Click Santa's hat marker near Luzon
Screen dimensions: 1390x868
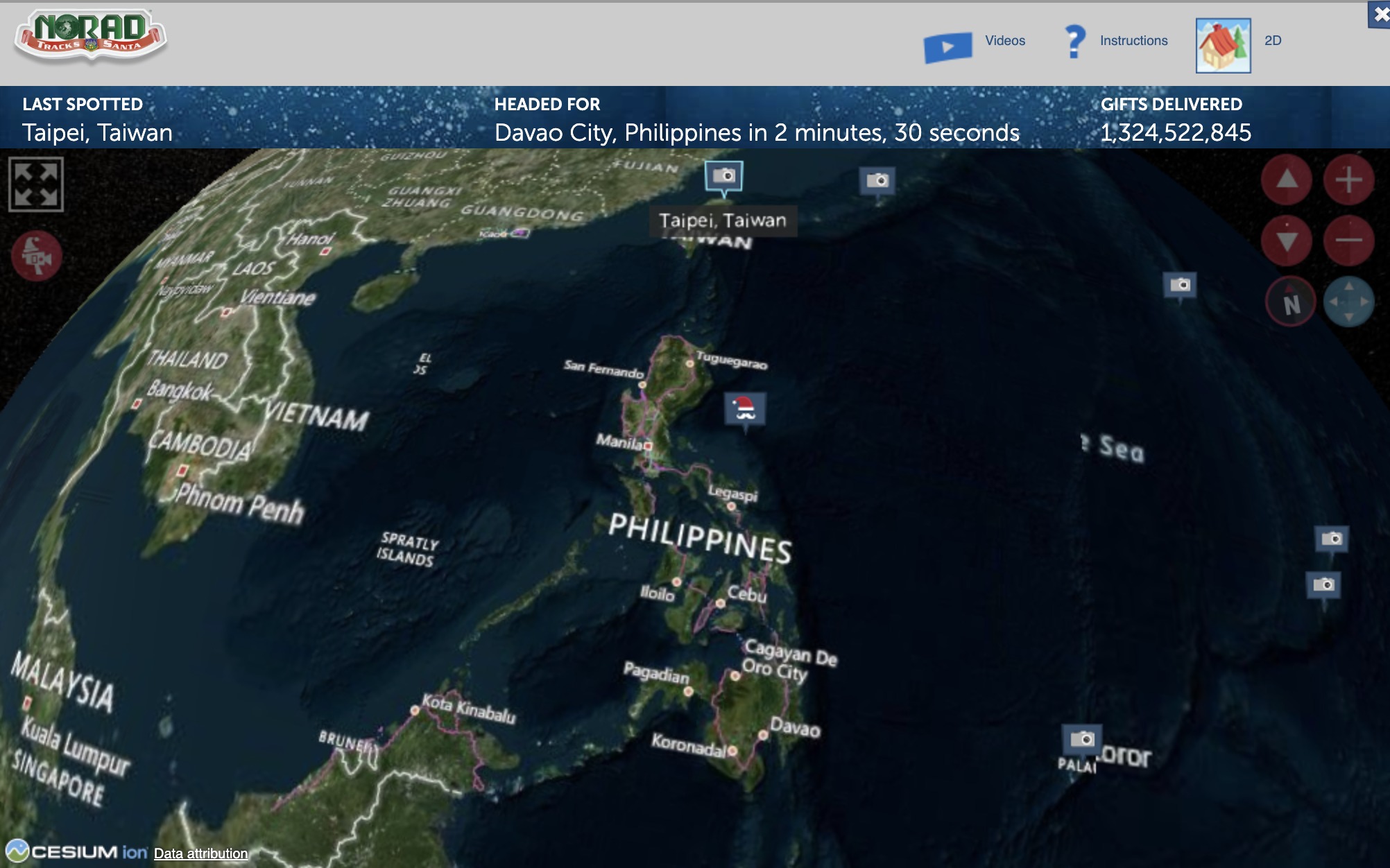tap(745, 410)
